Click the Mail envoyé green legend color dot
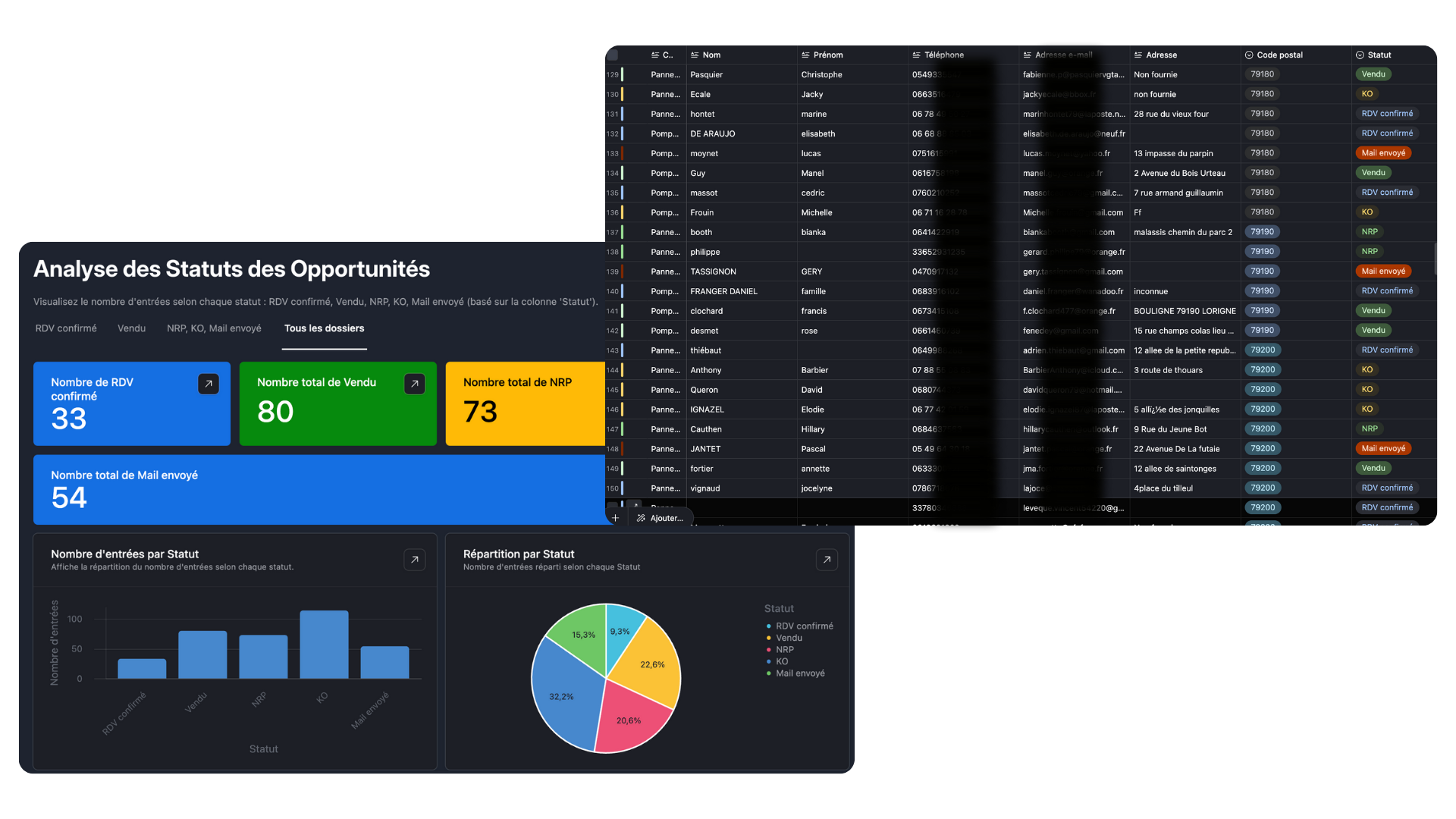The height and width of the screenshot is (819, 1456). pyautogui.click(x=768, y=673)
